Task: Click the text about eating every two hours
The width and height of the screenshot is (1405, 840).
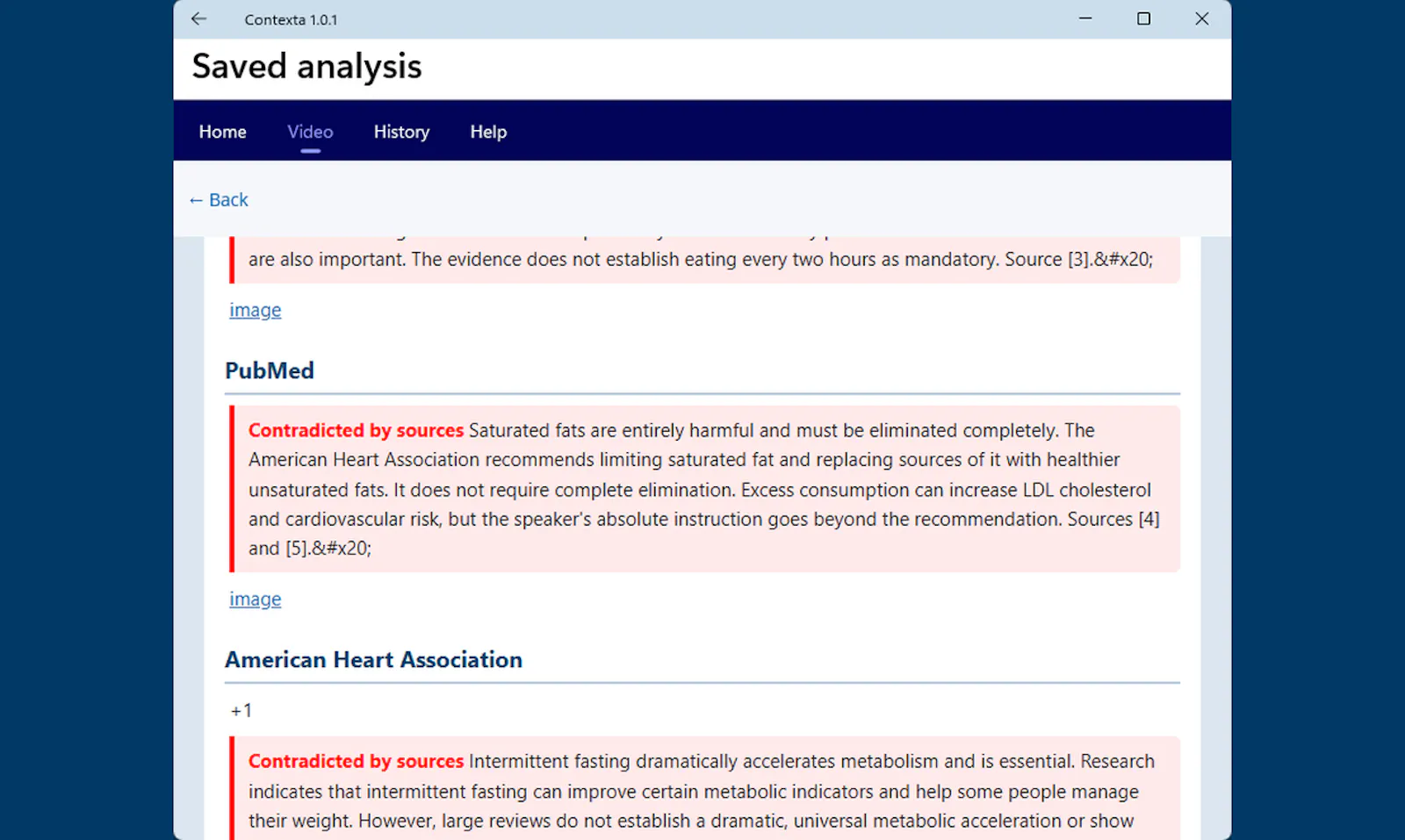Action: (x=701, y=259)
